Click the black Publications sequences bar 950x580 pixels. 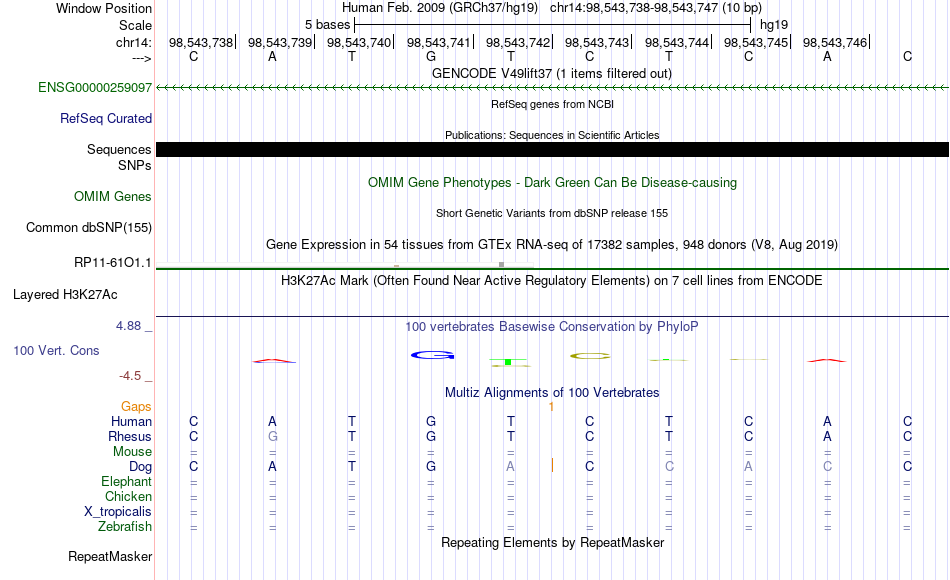point(552,150)
